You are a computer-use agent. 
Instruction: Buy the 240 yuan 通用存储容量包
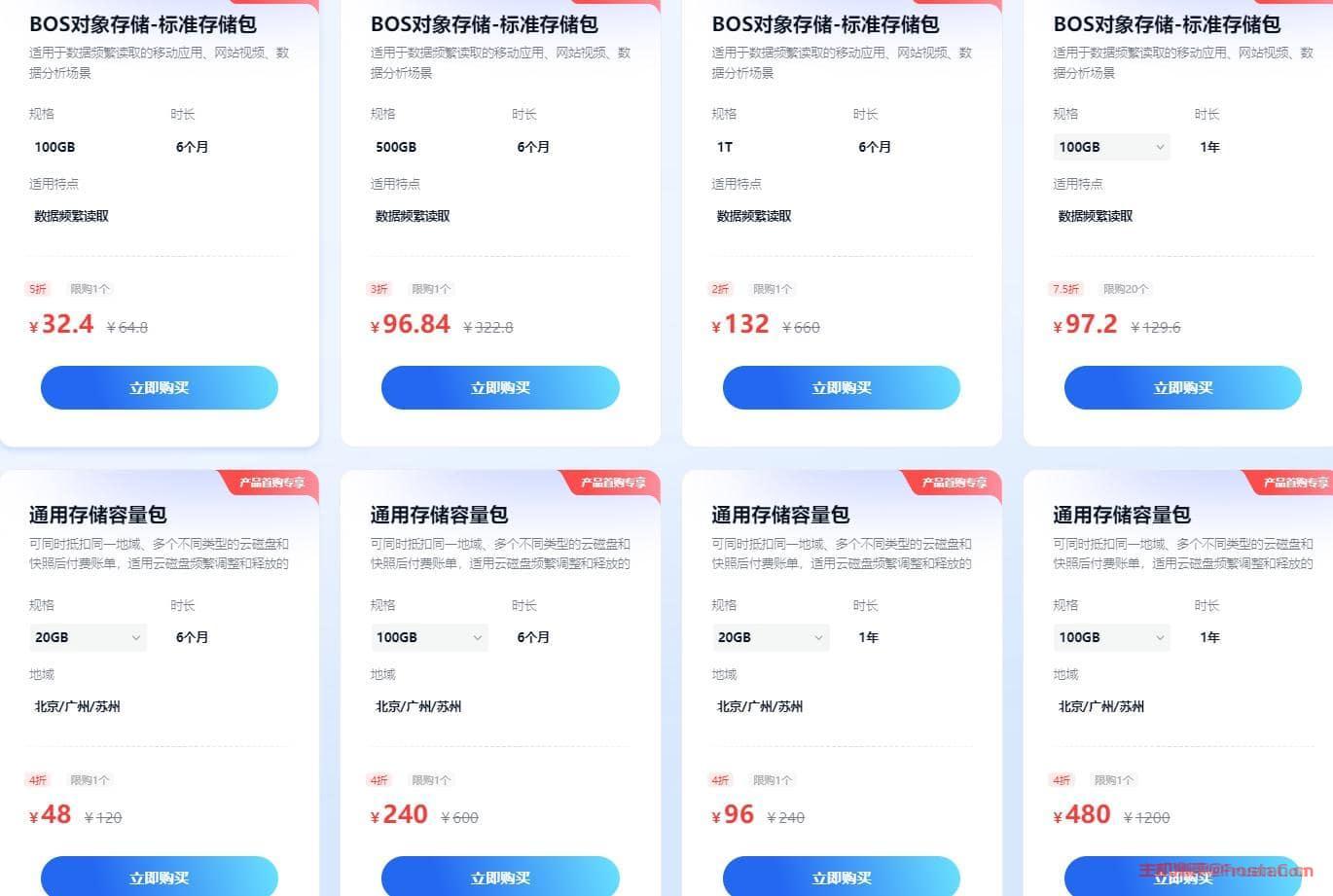(x=500, y=877)
